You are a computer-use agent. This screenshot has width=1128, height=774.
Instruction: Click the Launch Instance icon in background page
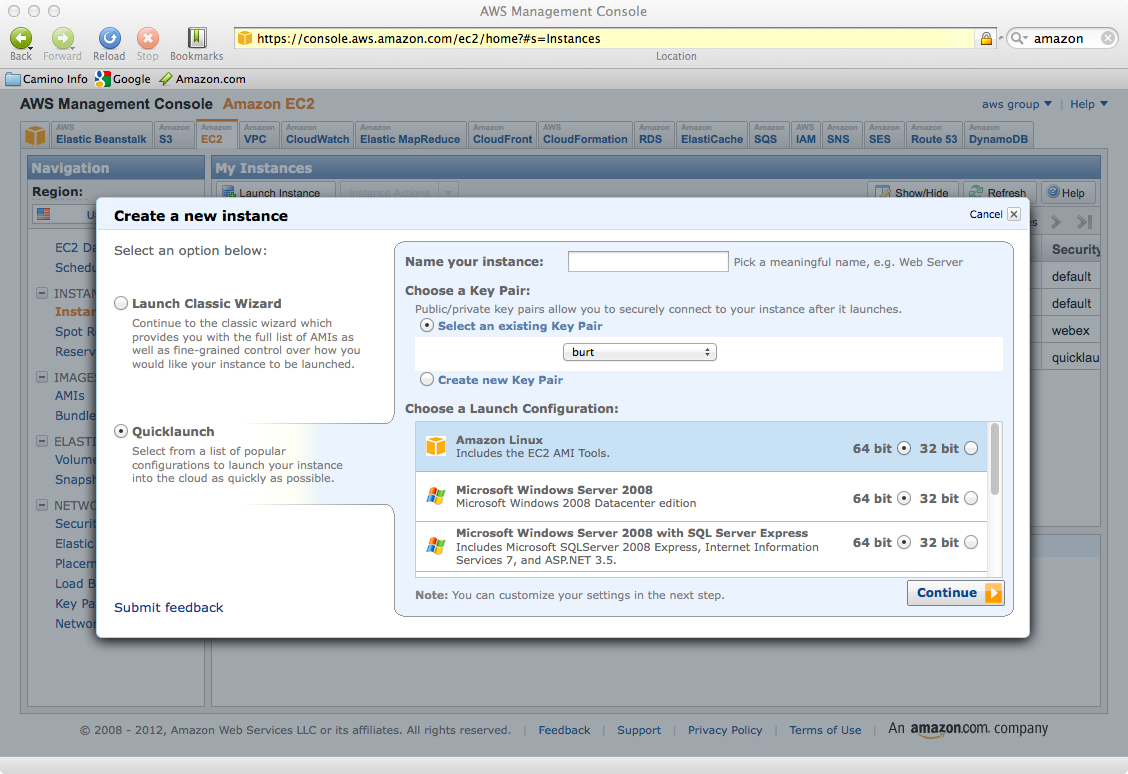[x=229, y=193]
